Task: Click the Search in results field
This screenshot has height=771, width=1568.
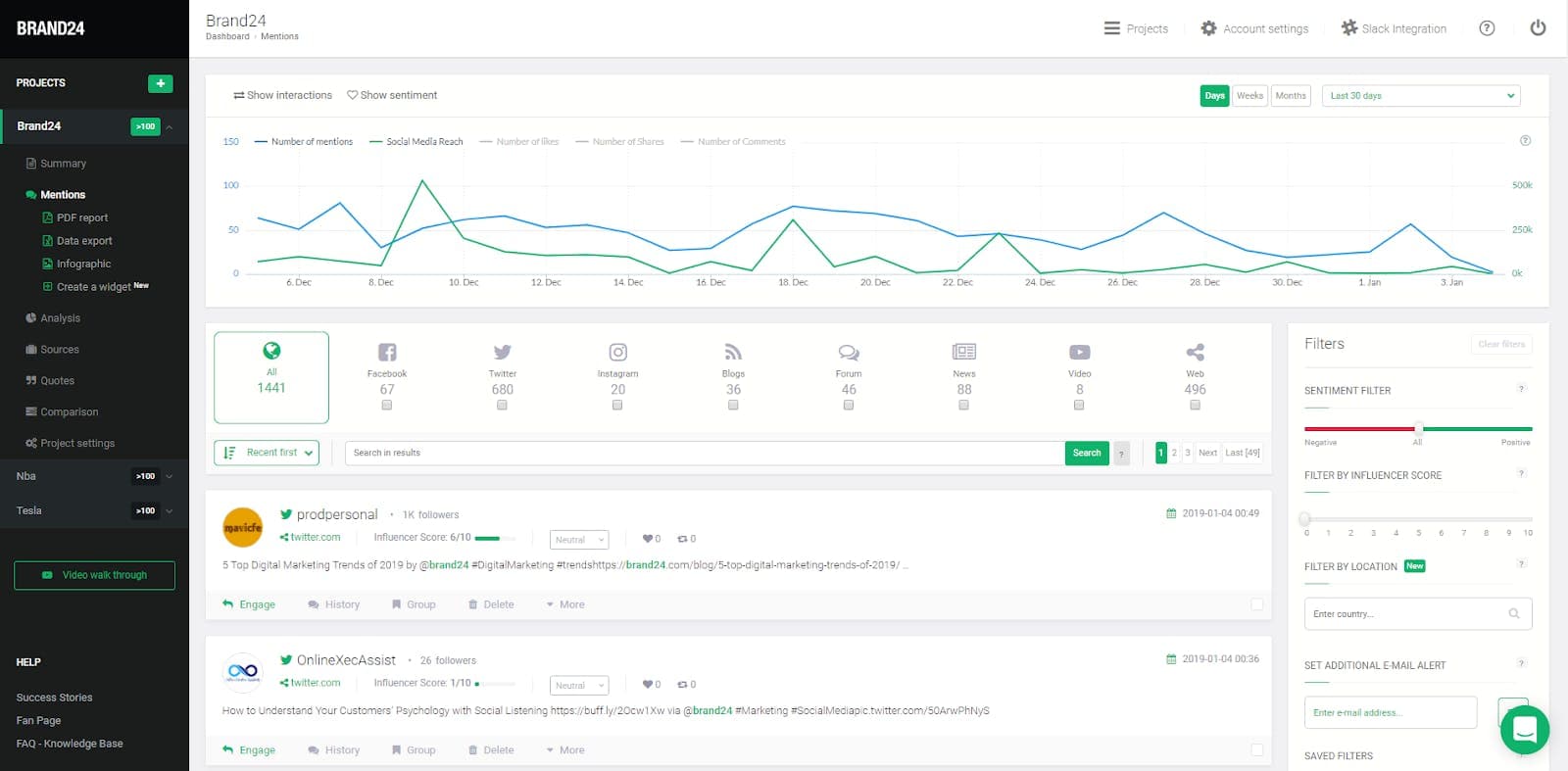Action: pos(705,453)
